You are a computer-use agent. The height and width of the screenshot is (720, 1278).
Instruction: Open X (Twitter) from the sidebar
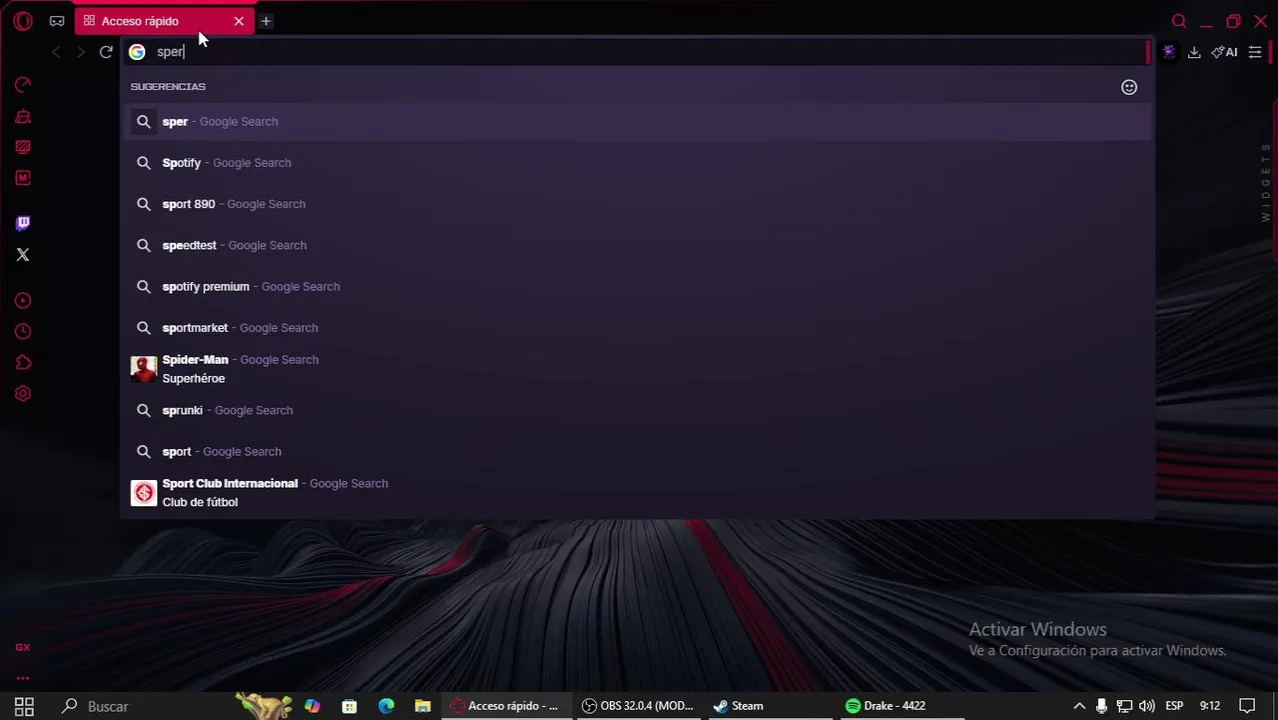tap(23, 254)
